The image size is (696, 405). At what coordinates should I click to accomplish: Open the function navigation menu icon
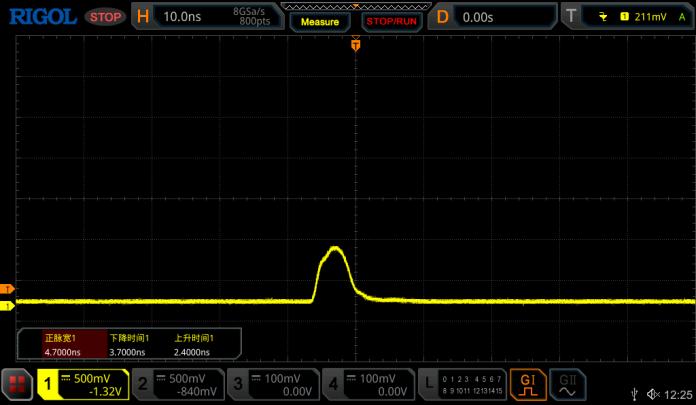tap(16, 384)
